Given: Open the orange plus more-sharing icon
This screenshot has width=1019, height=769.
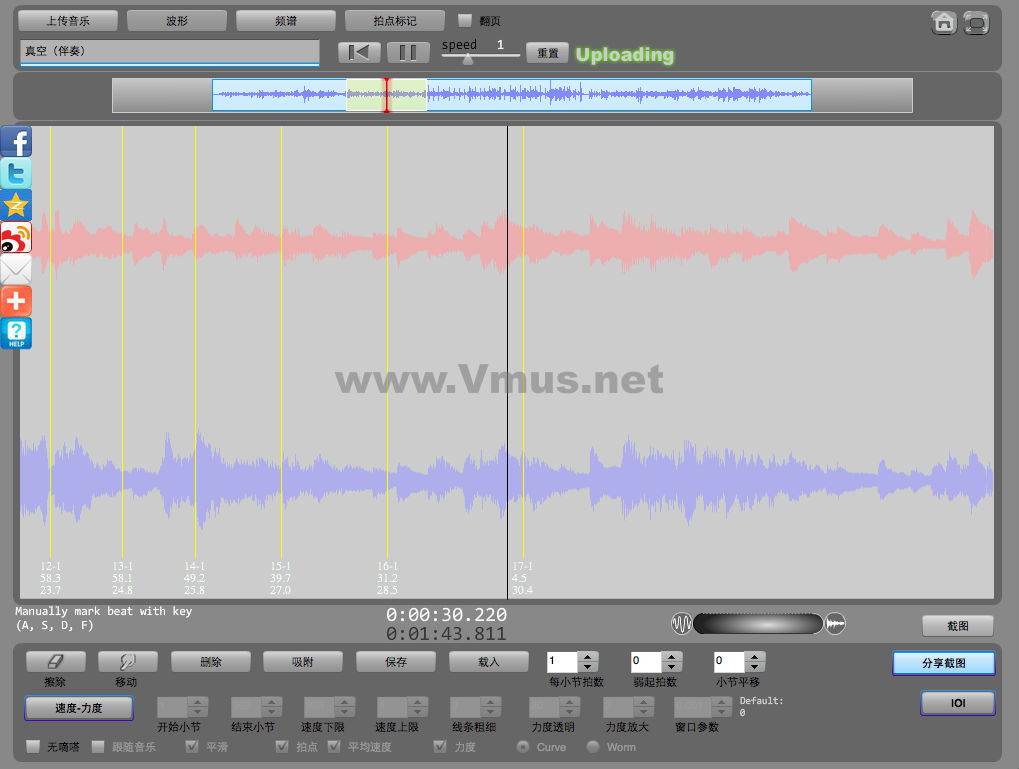Looking at the screenshot, I should tap(16, 300).
